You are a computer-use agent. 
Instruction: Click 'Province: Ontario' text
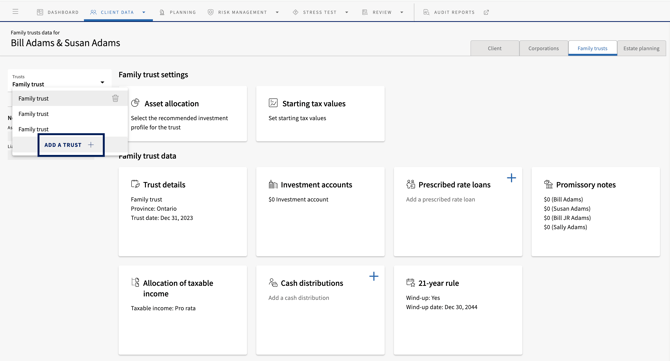coord(154,208)
